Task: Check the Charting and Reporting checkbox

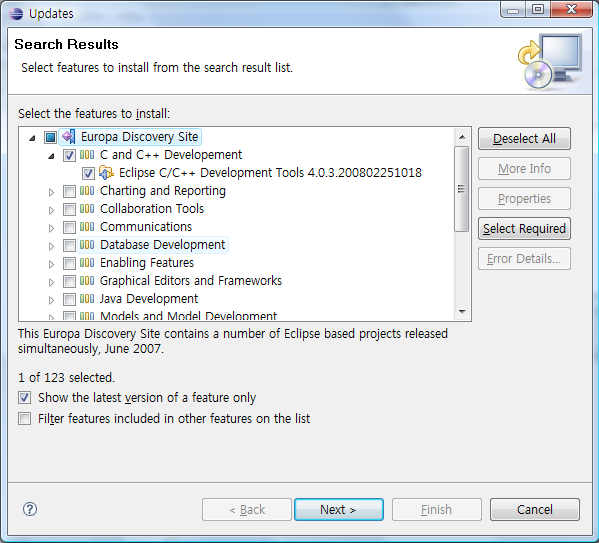Action: tap(69, 191)
